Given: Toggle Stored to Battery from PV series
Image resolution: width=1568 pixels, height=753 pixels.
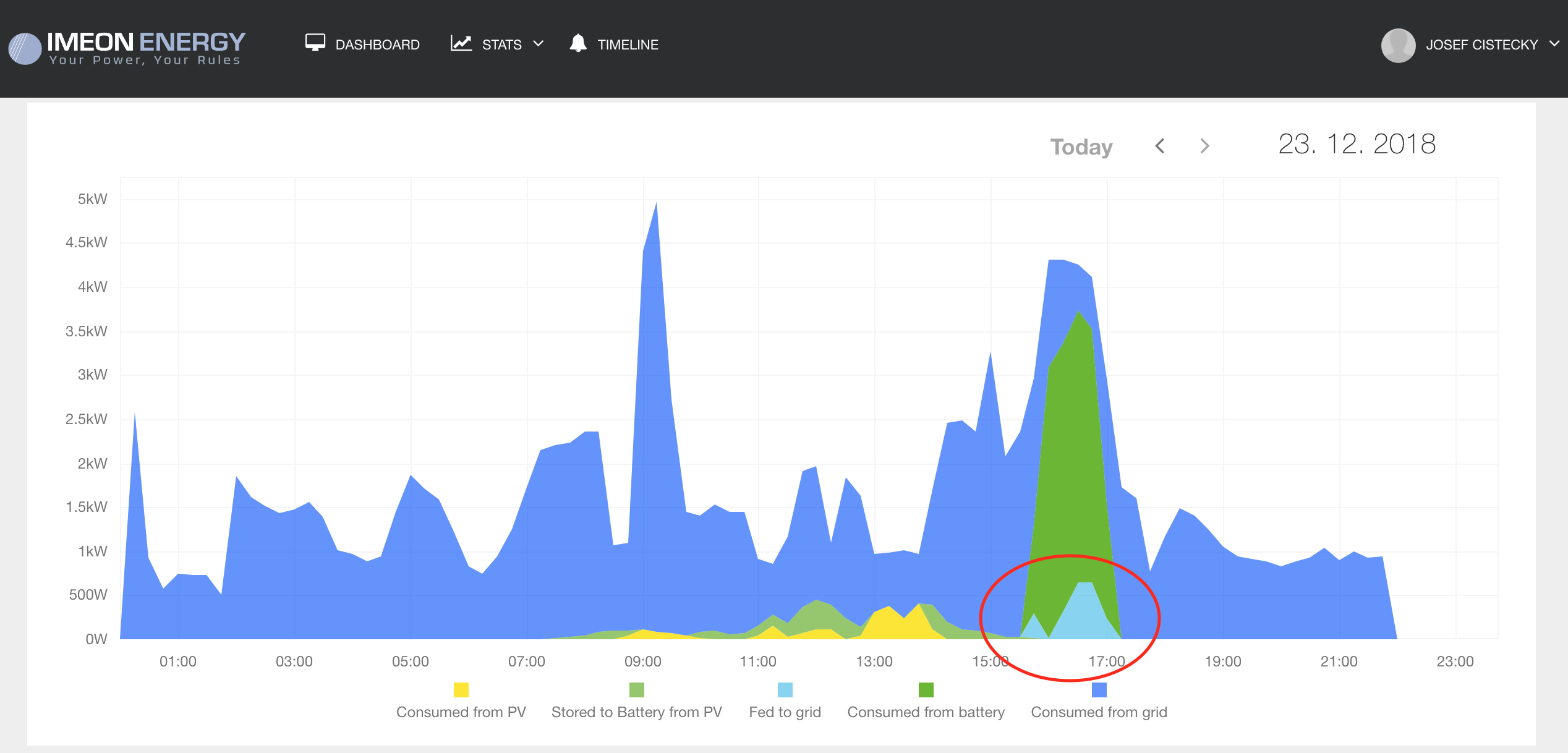Looking at the screenshot, I should pos(636,712).
